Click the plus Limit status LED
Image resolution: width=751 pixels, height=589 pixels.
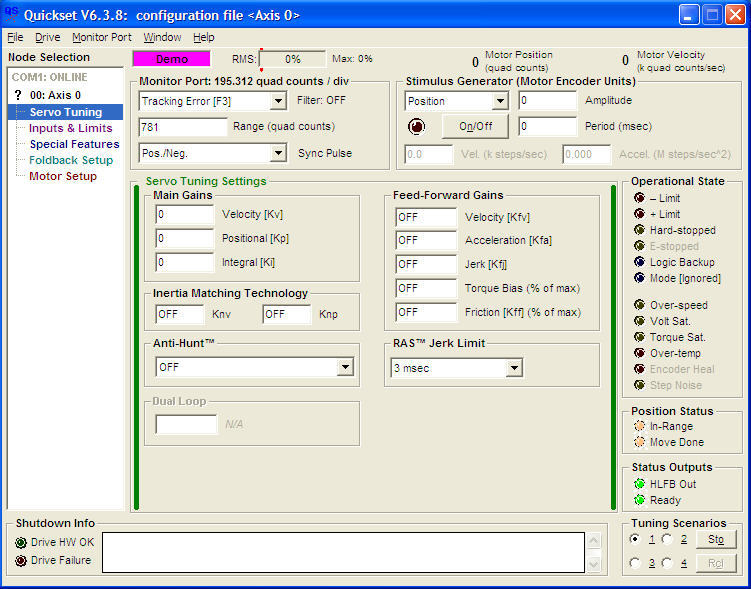click(x=639, y=214)
